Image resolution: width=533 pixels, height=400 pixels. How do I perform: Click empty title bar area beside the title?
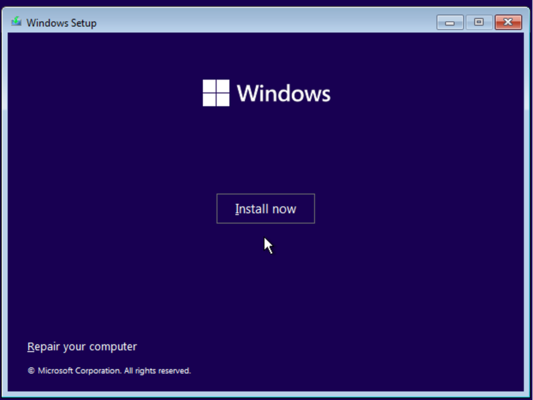[x=265, y=22]
